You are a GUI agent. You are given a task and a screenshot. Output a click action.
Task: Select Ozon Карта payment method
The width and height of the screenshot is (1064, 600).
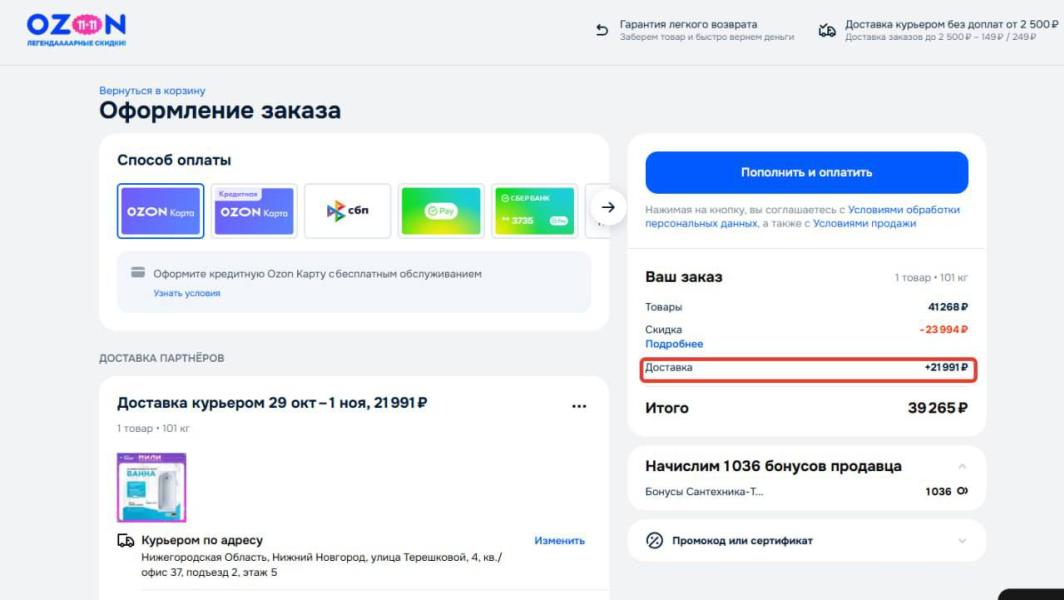click(161, 211)
